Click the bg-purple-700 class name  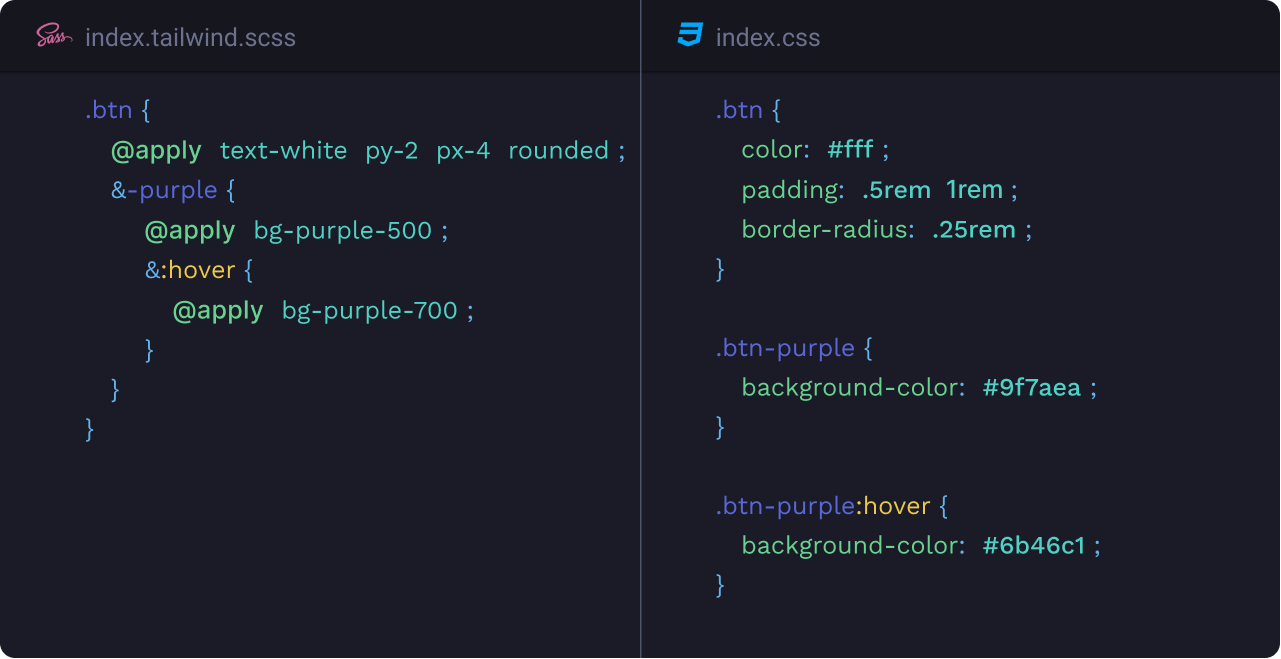click(369, 311)
